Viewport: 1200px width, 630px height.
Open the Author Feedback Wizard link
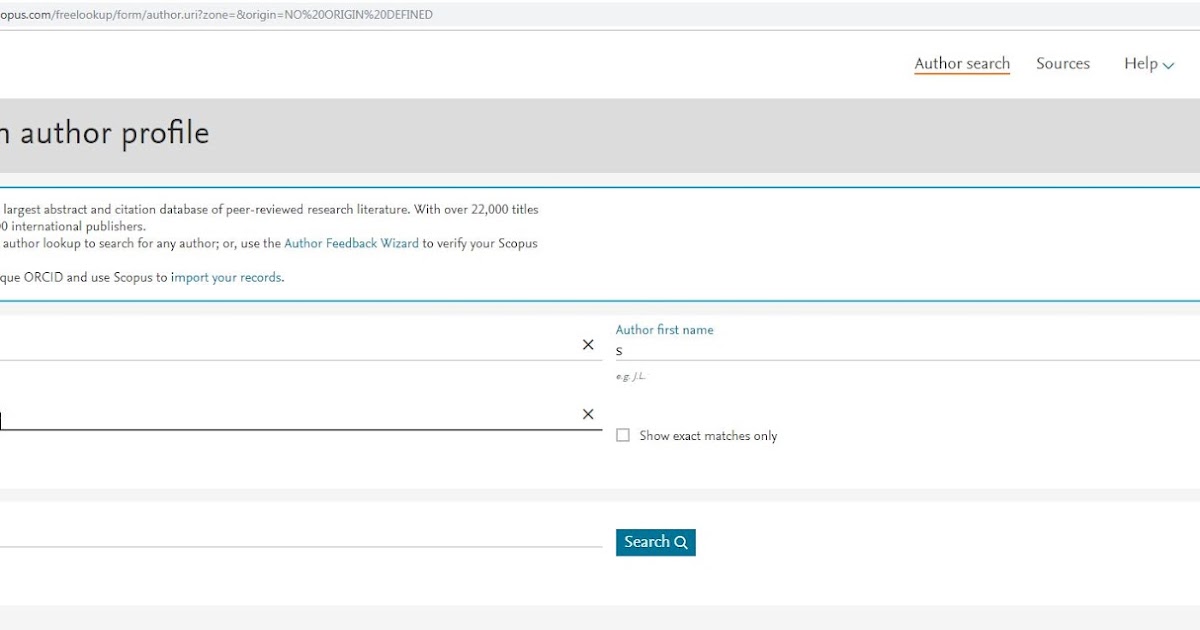tap(351, 243)
